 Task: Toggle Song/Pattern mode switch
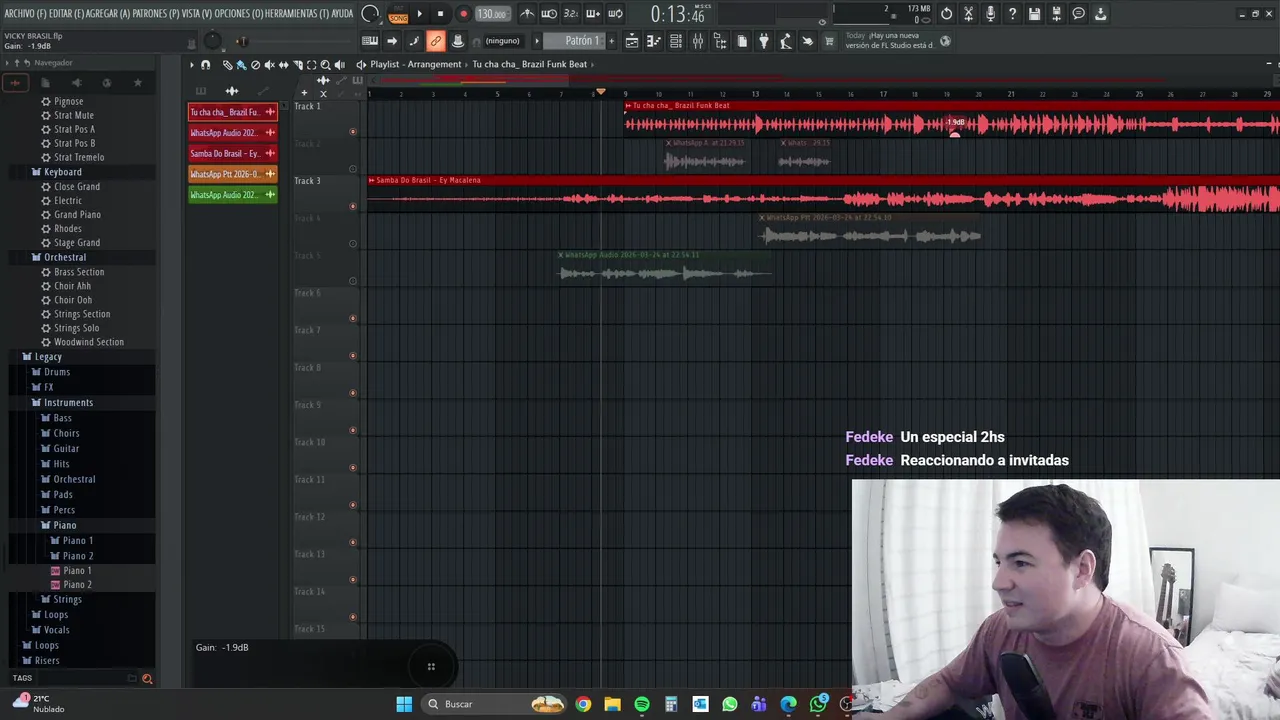pos(398,14)
